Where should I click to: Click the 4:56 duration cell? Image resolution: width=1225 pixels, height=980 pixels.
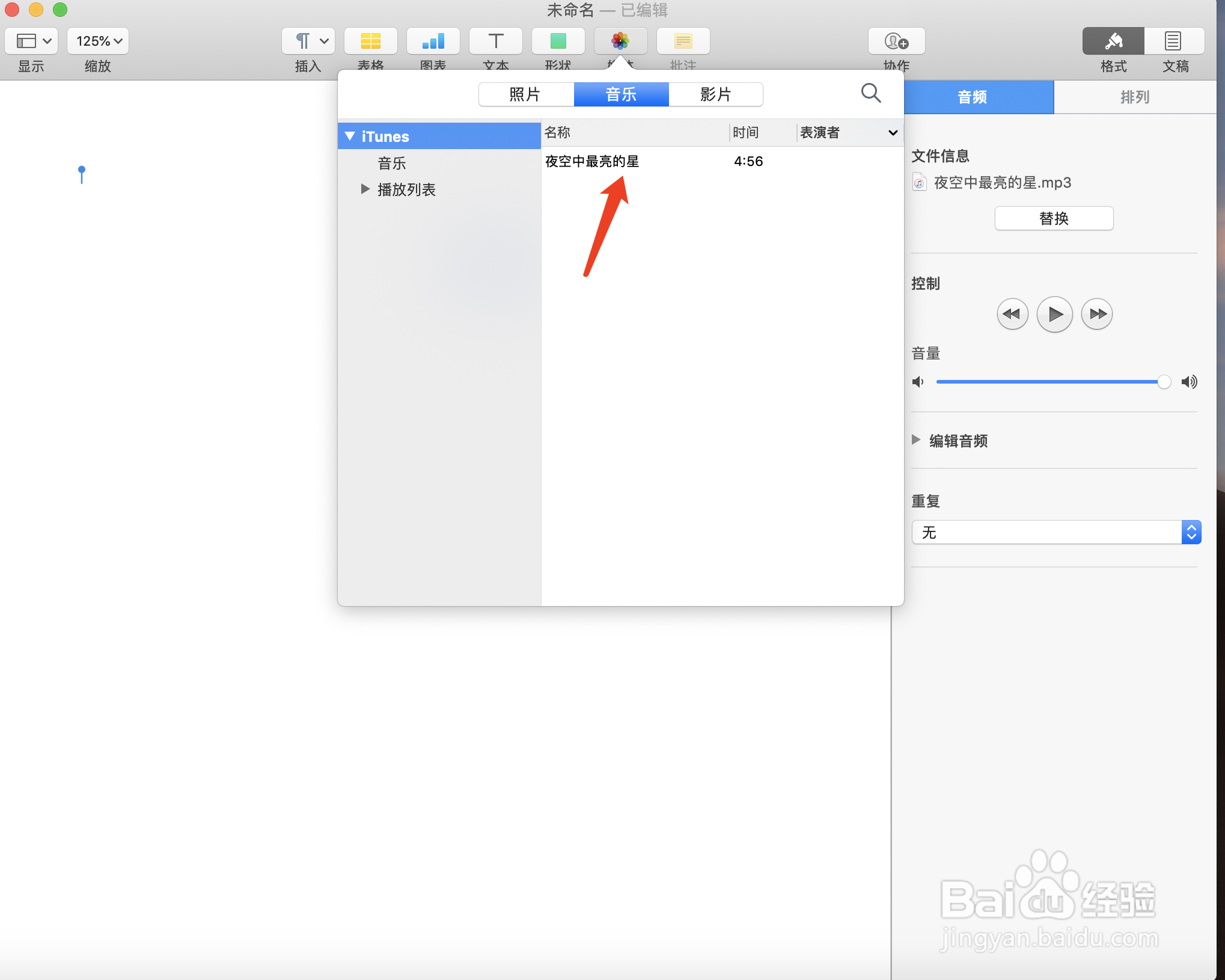tap(748, 161)
